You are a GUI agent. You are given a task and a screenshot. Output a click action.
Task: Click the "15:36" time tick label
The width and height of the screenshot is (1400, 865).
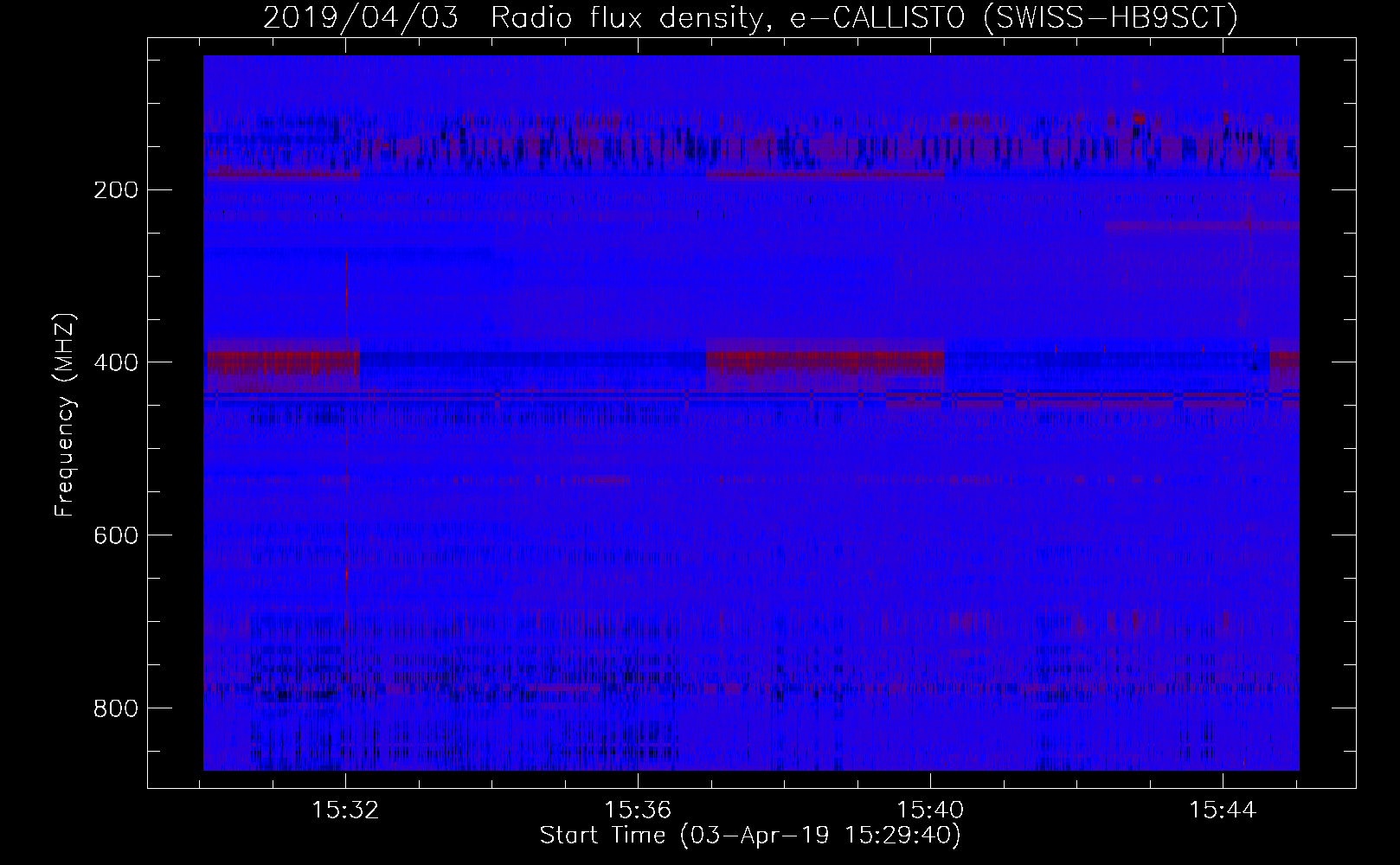pyautogui.click(x=638, y=811)
